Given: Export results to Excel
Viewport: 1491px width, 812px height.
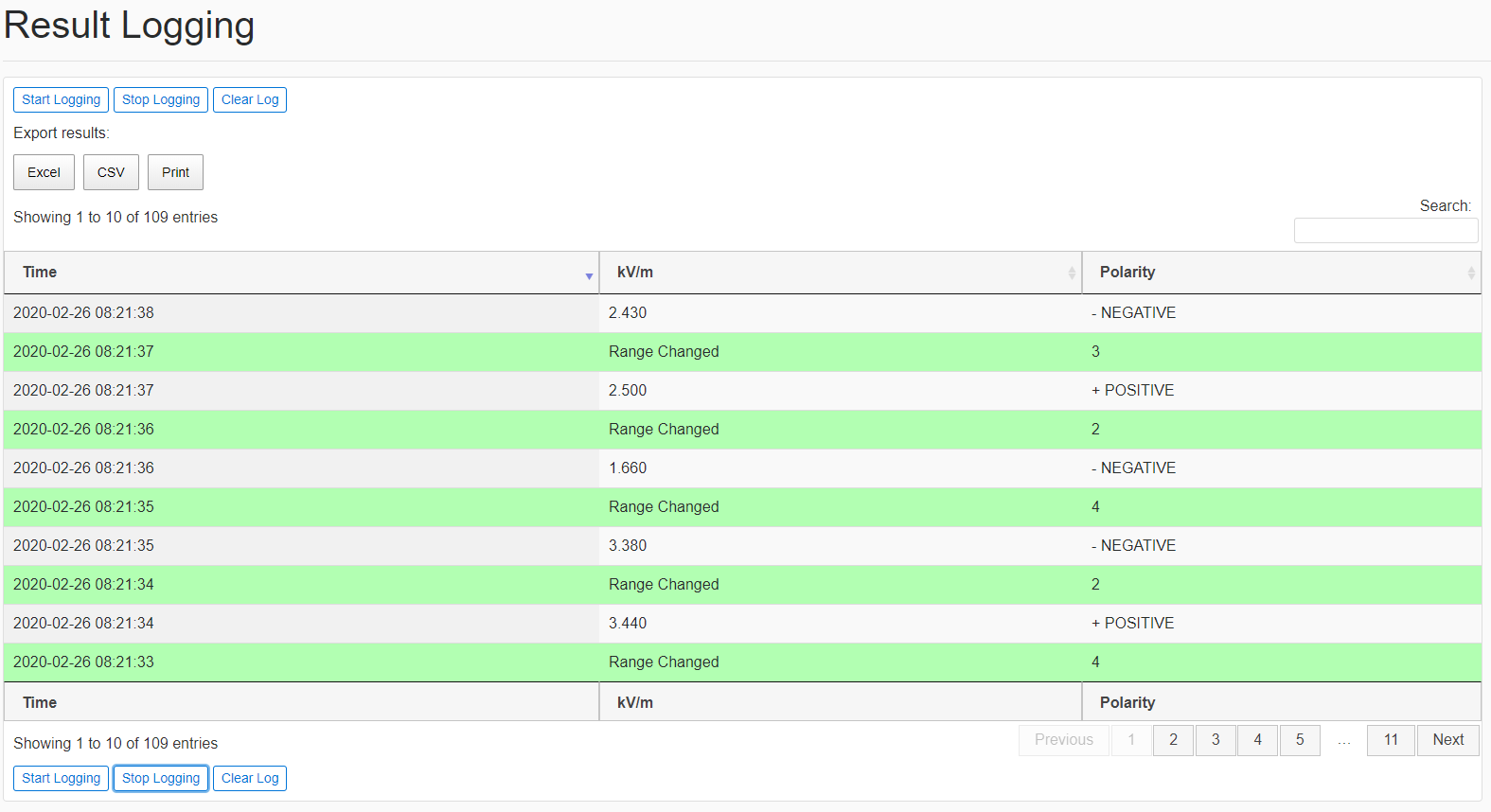Looking at the screenshot, I should click(x=44, y=172).
